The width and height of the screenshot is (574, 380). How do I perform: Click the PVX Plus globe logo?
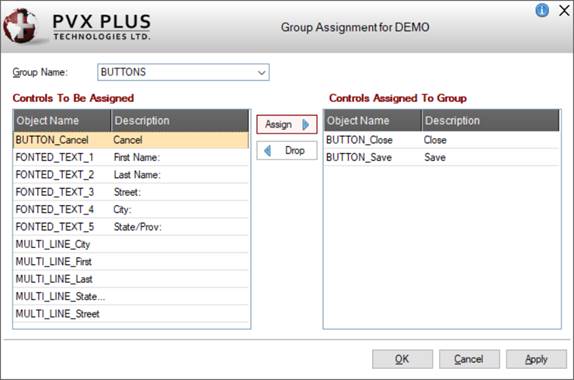(20, 26)
